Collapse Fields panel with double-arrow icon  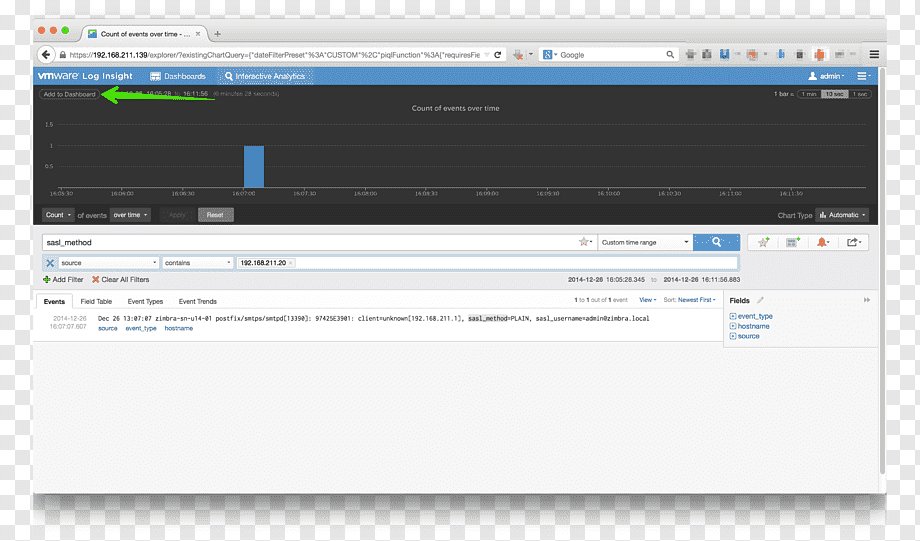click(x=867, y=300)
